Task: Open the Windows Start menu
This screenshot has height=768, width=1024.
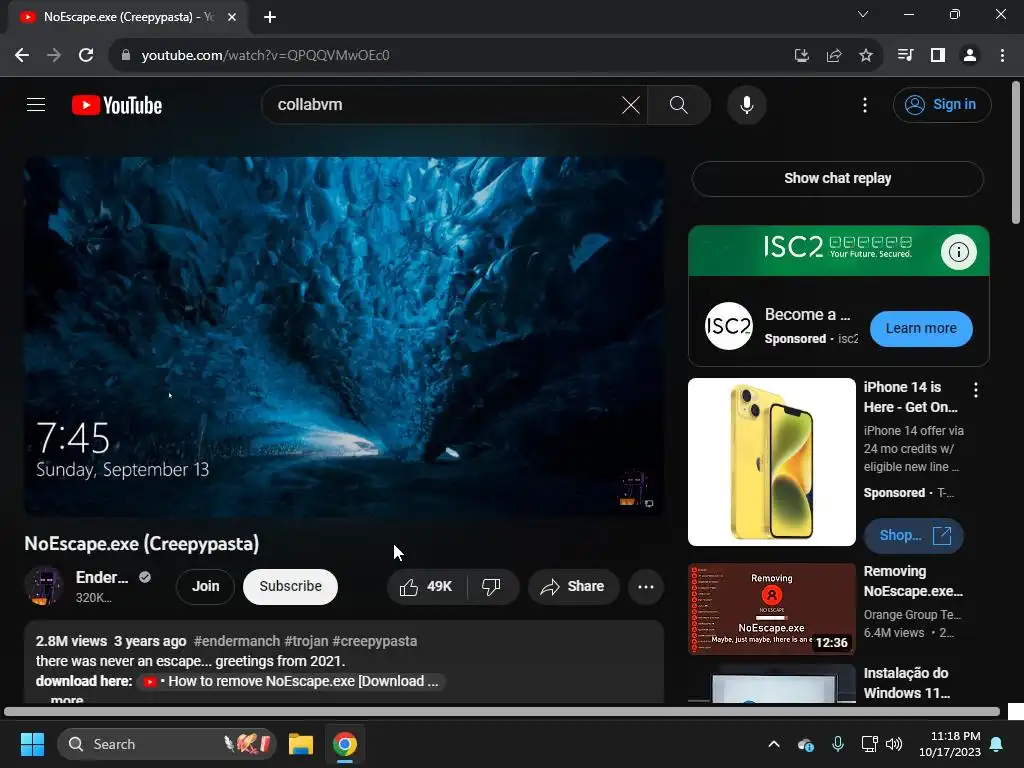Action: click(x=32, y=744)
